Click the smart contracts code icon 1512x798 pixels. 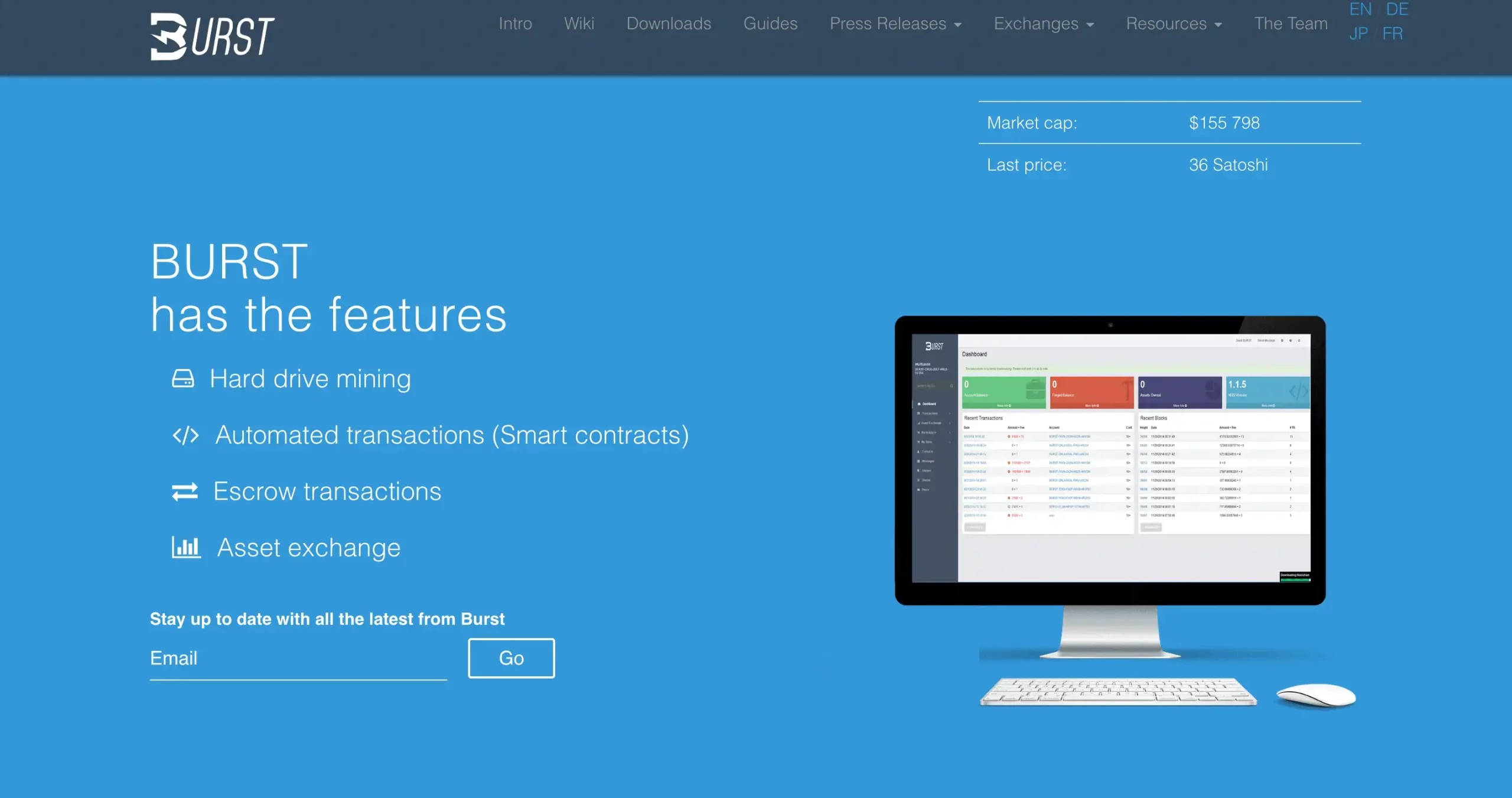184,434
